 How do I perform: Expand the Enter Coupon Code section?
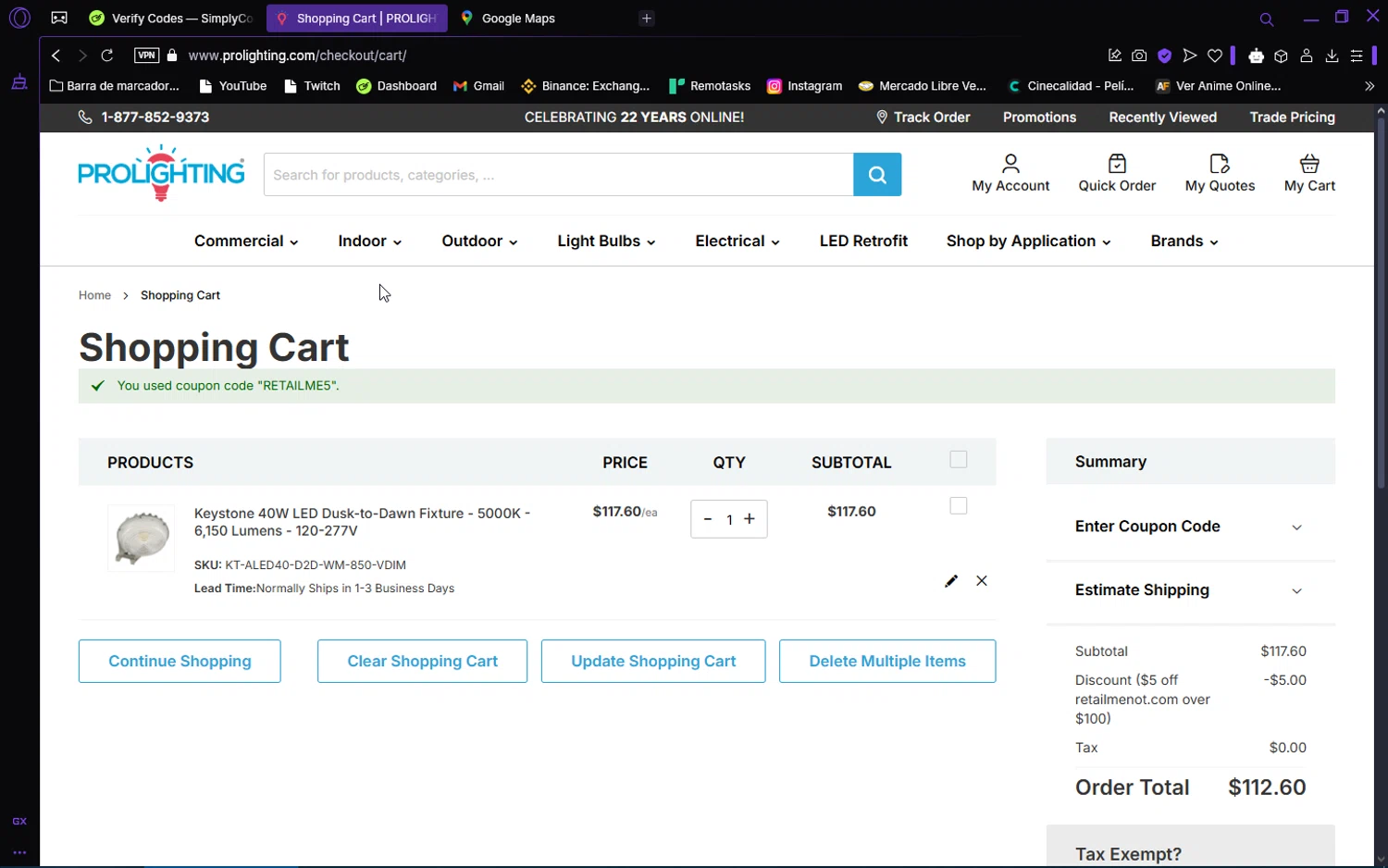click(x=1190, y=527)
